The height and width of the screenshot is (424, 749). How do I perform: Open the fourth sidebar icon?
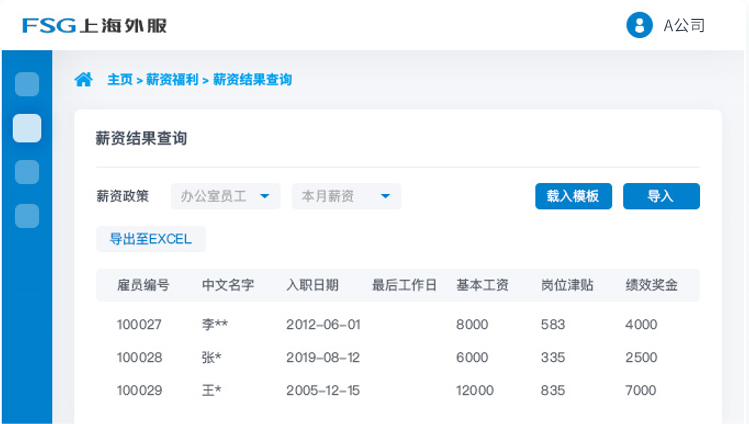pyautogui.click(x=27, y=215)
